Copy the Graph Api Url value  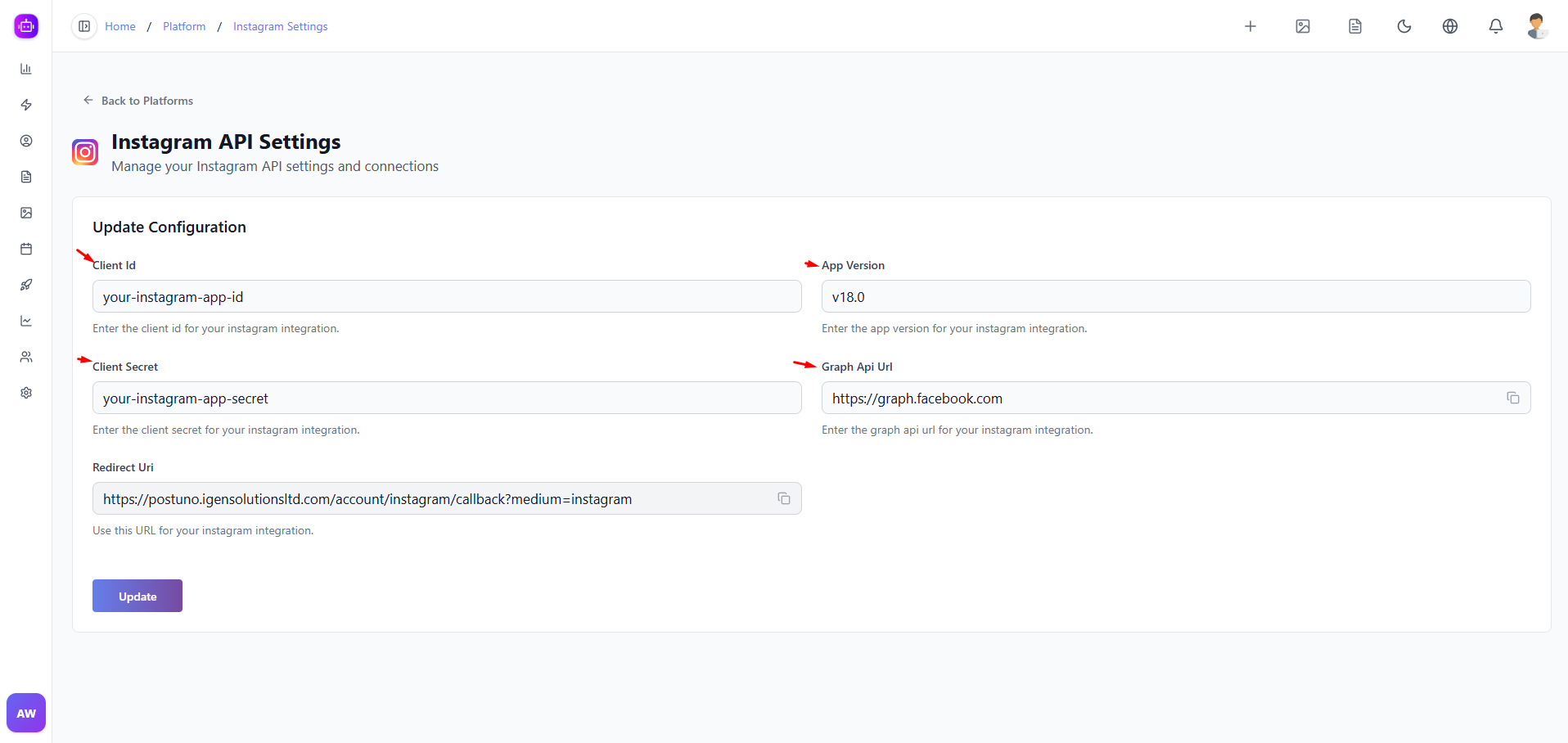tap(1512, 398)
